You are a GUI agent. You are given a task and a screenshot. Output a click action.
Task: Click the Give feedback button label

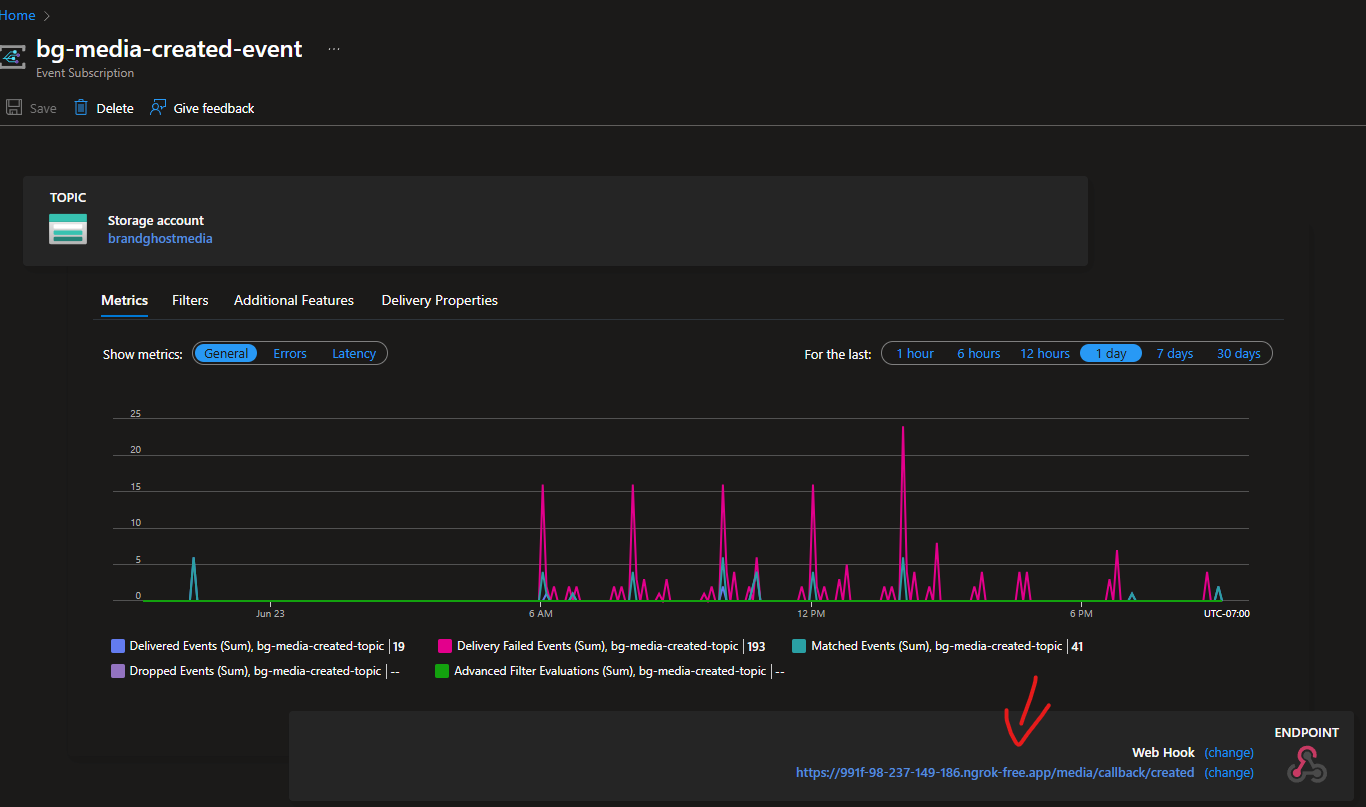pyautogui.click(x=214, y=108)
